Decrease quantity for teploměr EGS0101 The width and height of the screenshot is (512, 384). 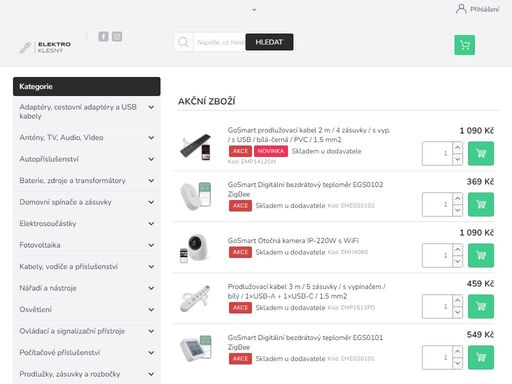[458, 363]
